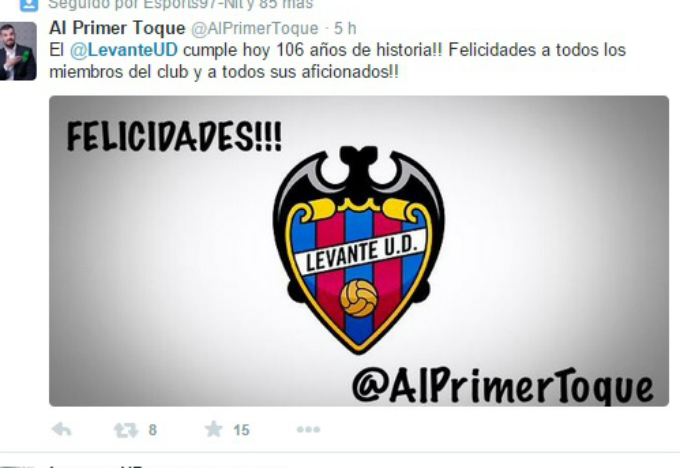View favorites count of 15
Image resolution: width=680 pixels, height=468 pixels.
(x=241, y=430)
